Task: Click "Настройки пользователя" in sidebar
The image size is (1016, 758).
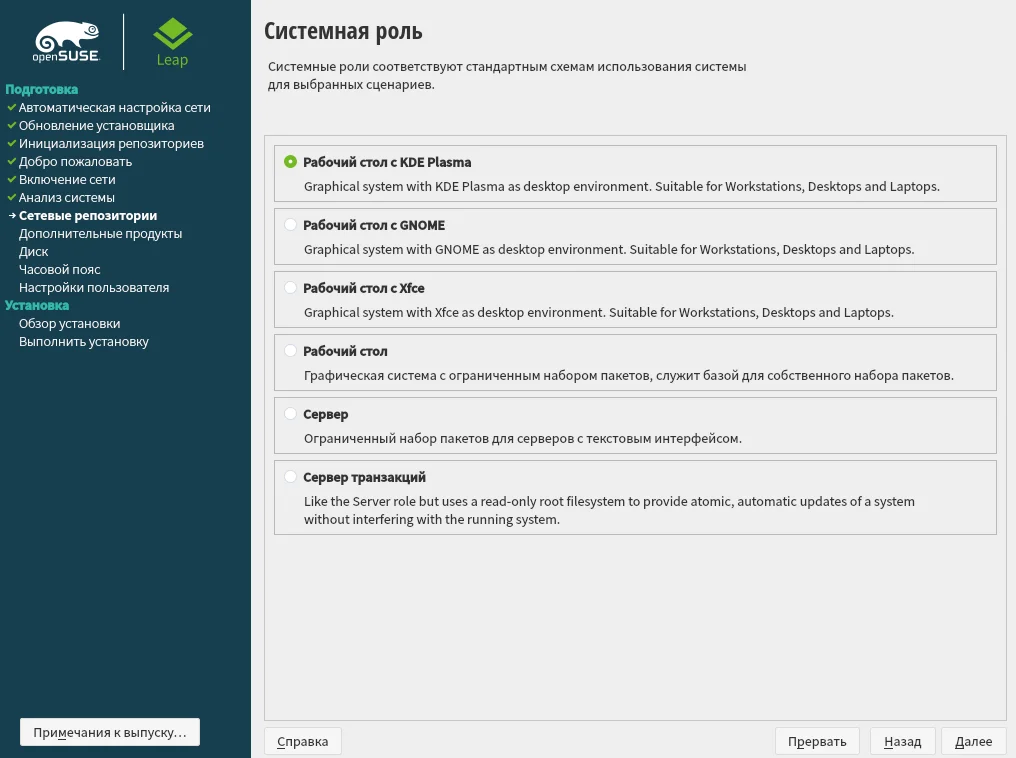Action: 94,287
